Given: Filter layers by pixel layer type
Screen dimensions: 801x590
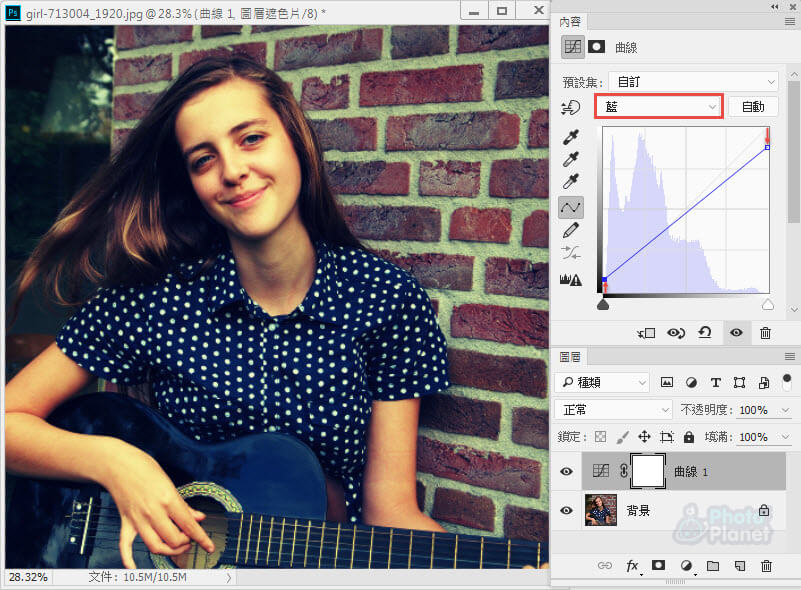Looking at the screenshot, I should click(667, 383).
